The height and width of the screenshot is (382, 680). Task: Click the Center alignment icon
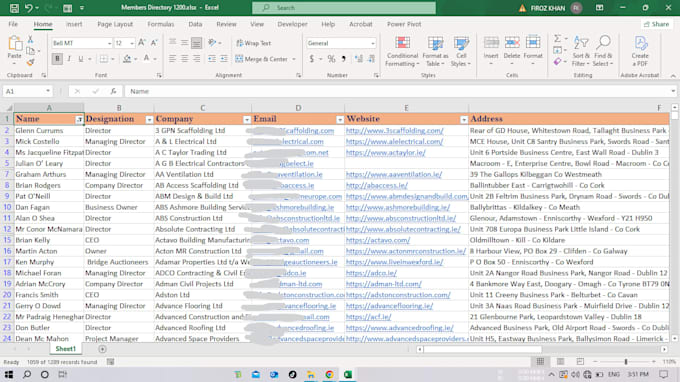185,59
